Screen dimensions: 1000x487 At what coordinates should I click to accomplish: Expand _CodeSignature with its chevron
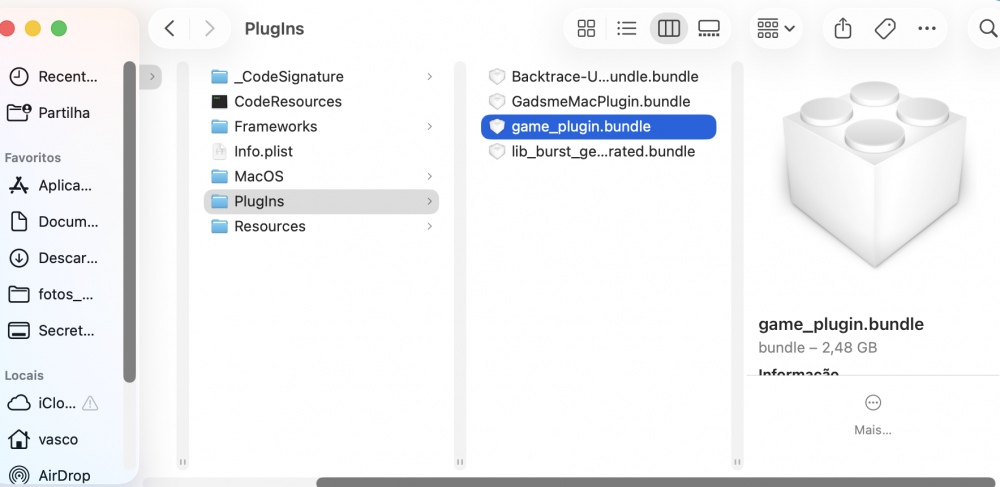click(430, 76)
